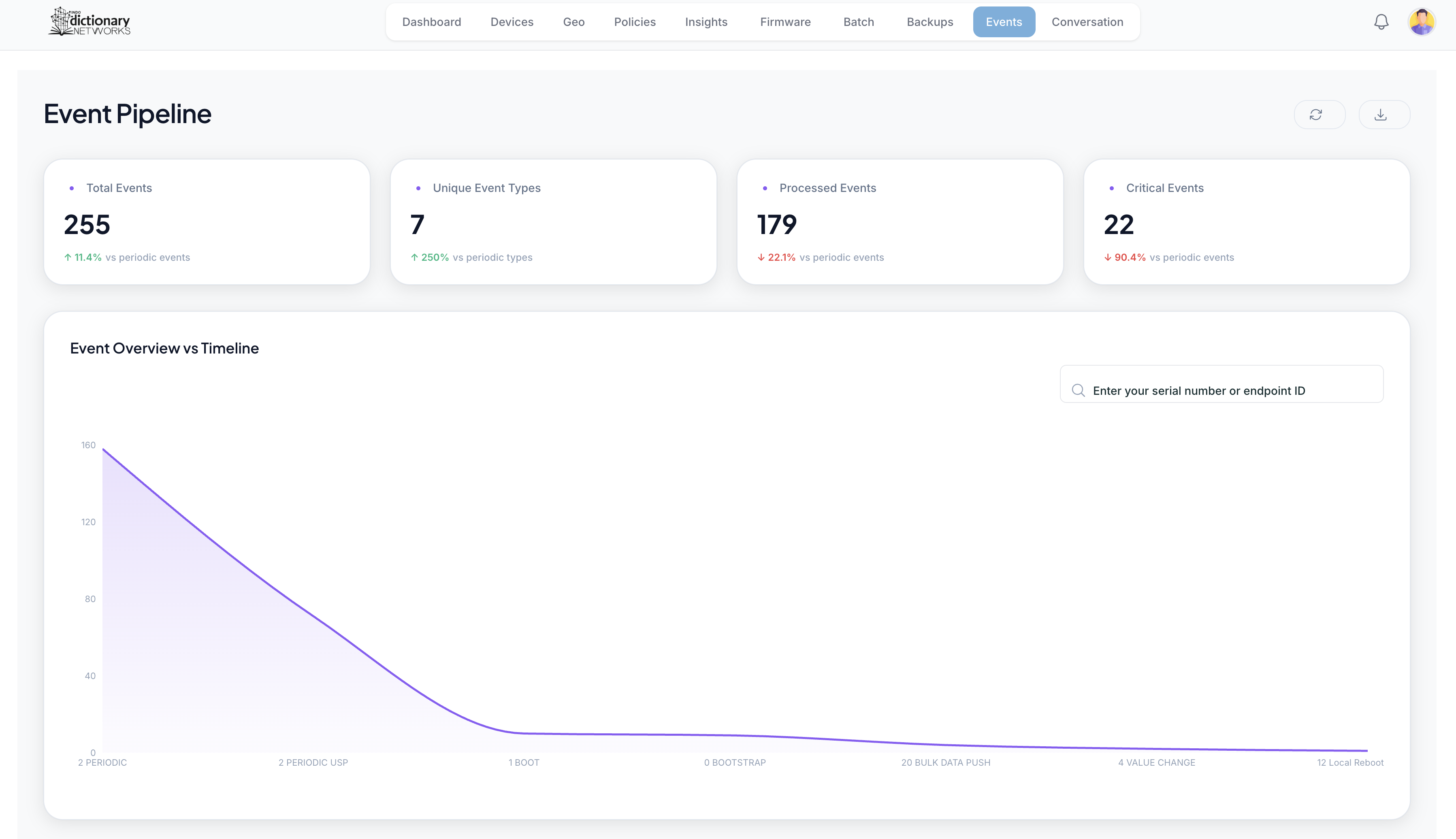Open the Policies tab
Screen dimensions: 1456x839
click(x=634, y=22)
